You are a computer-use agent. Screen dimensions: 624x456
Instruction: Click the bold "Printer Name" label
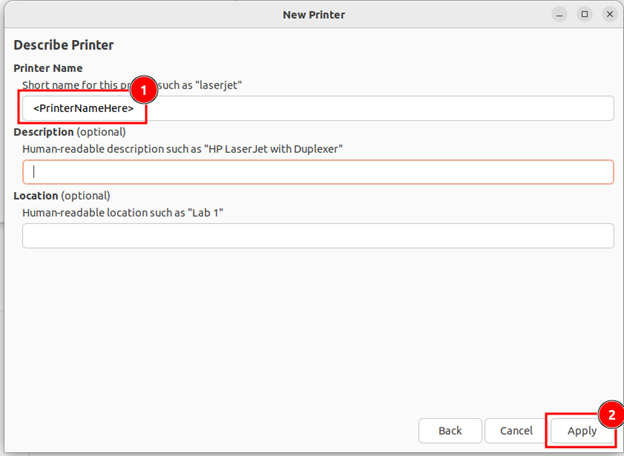pyautogui.click(x=48, y=67)
